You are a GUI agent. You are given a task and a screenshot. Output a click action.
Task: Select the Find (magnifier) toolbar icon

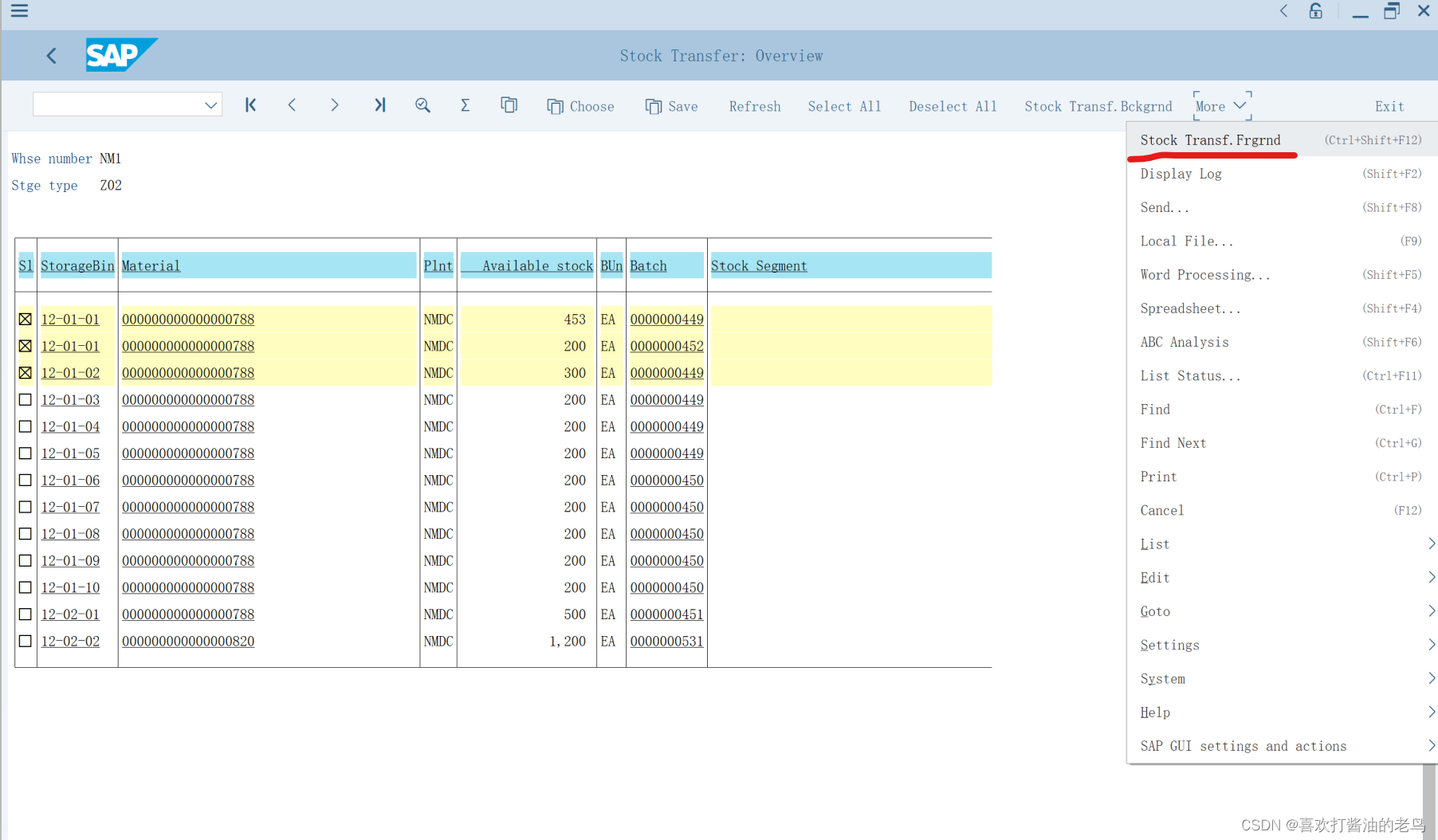pyautogui.click(x=422, y=105)
